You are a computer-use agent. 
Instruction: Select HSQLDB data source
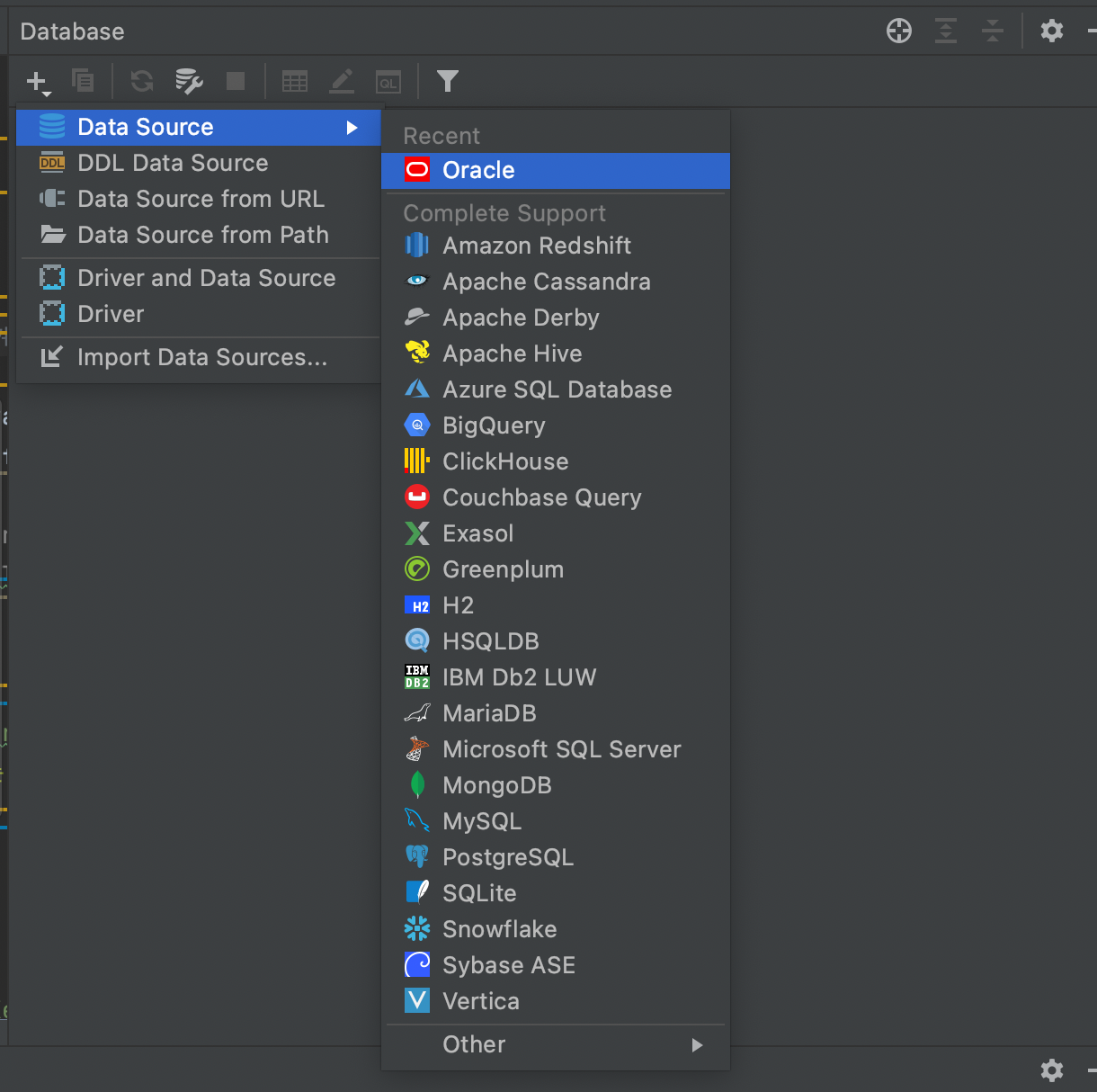point(556,641)
